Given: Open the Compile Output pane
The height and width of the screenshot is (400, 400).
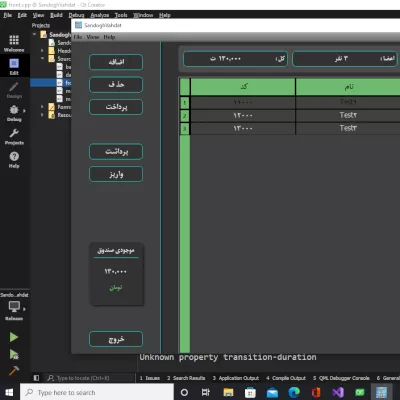Looking at the screenshot, I should [286, 378].
